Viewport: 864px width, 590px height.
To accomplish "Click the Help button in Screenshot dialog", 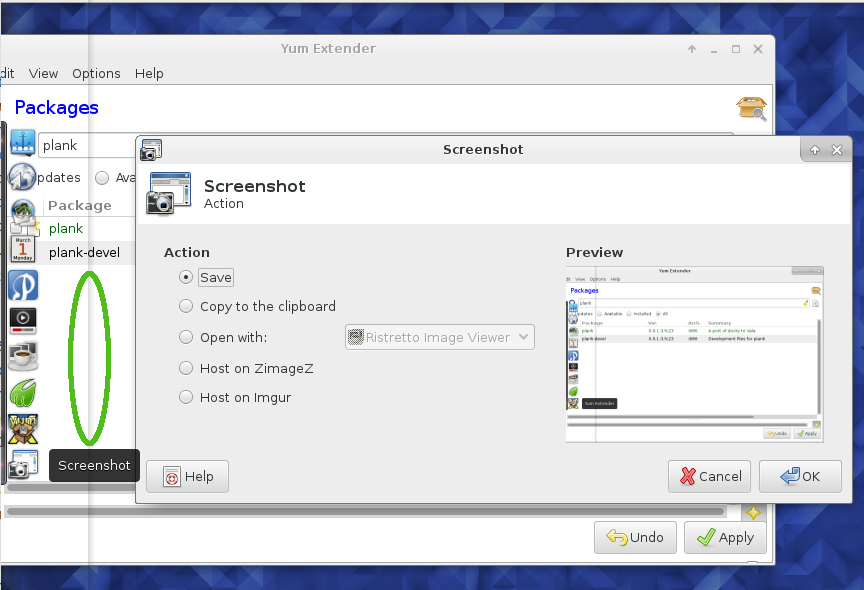I will coord(187,477).
